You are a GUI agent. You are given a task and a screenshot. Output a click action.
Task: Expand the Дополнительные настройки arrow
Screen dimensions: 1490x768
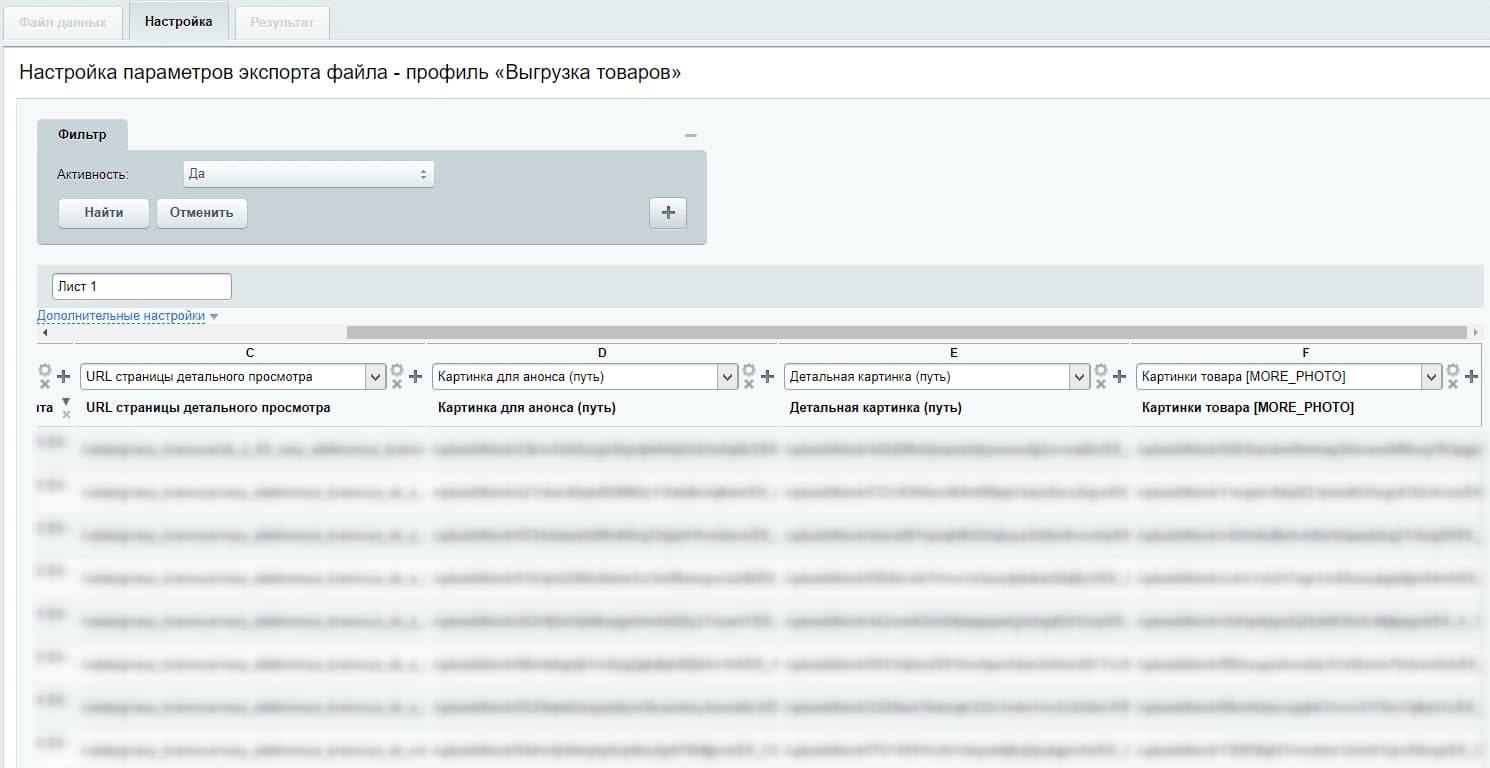[x=214, y=317]
